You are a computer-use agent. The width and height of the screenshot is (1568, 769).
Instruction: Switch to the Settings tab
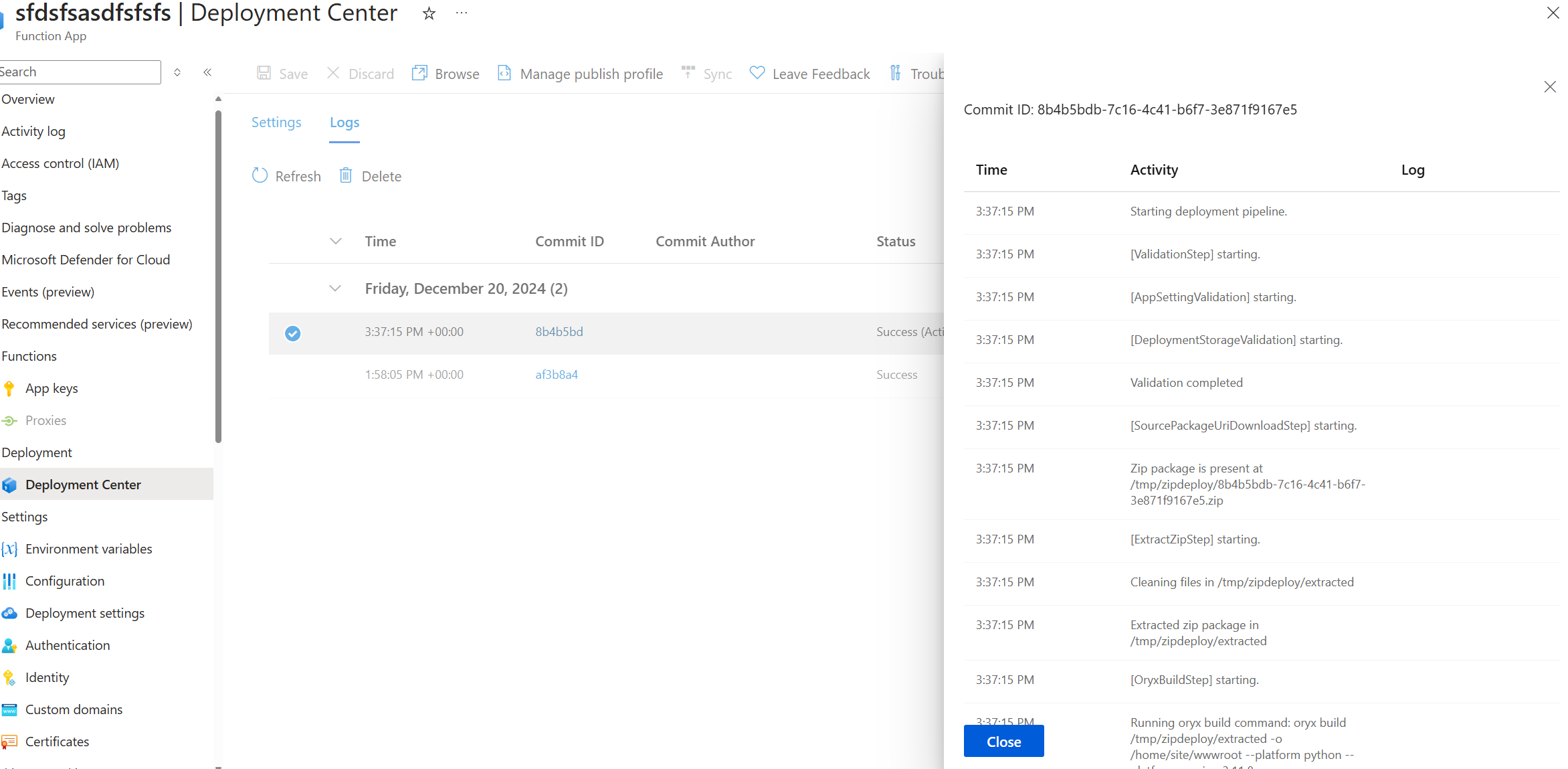coord(276,122)
